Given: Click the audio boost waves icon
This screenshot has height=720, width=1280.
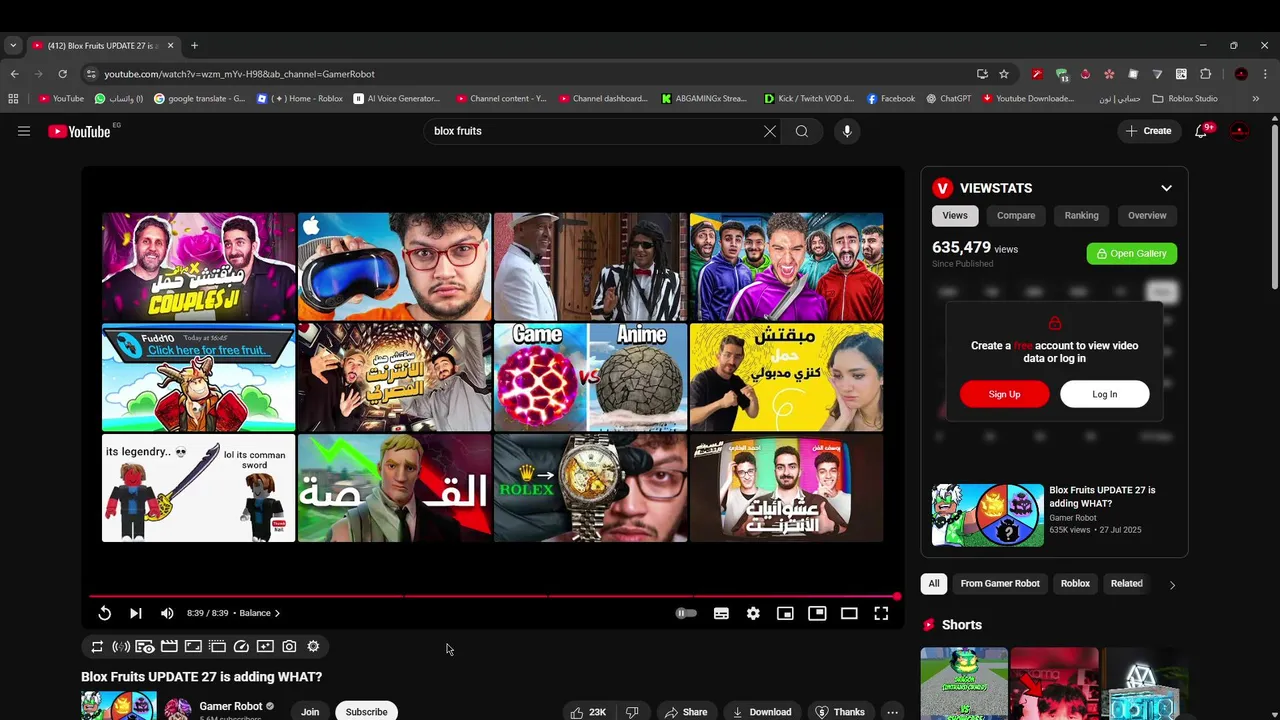Looking at the screenshot, I should coord(121,647).
